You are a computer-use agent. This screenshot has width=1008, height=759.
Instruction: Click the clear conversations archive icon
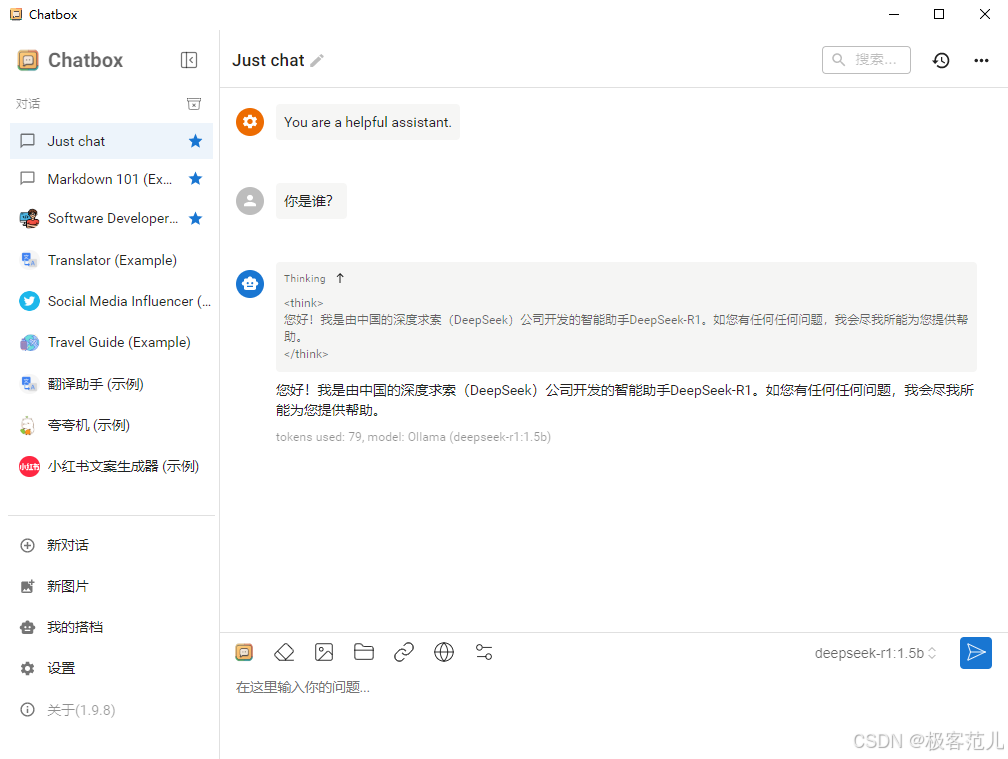pos(194,103)
